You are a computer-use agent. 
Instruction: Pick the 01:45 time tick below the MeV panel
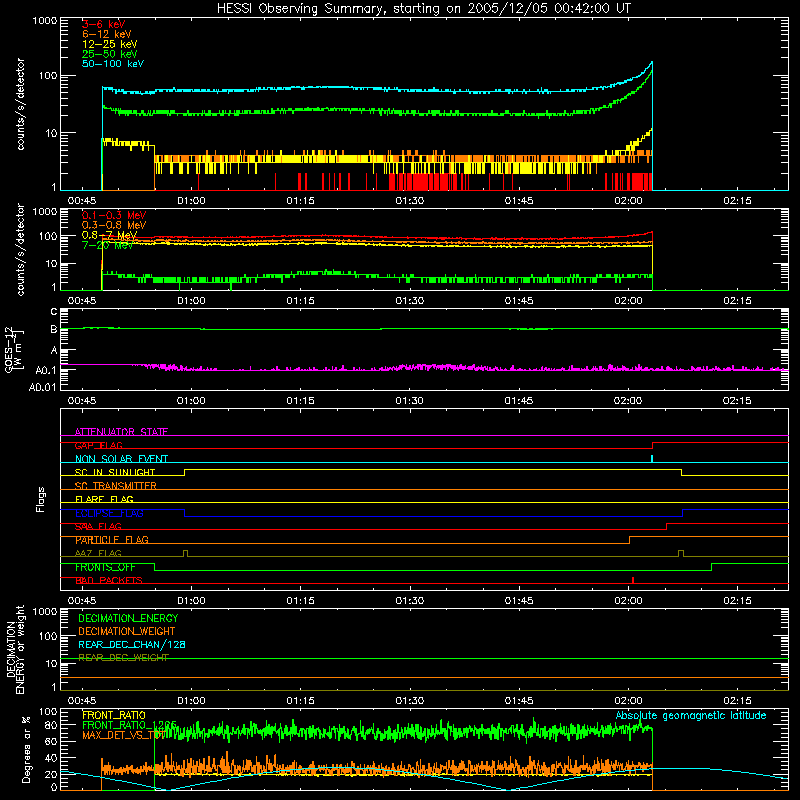pos(519,301)
